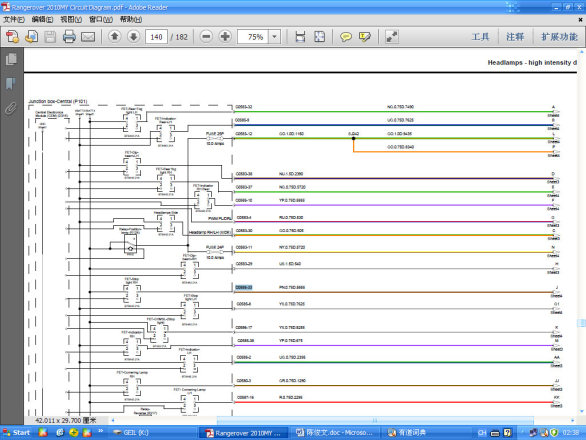Screen dimensions: 586x440
Task: Open the 工具 (Tools) pane
Action: (x=480, y=37)
